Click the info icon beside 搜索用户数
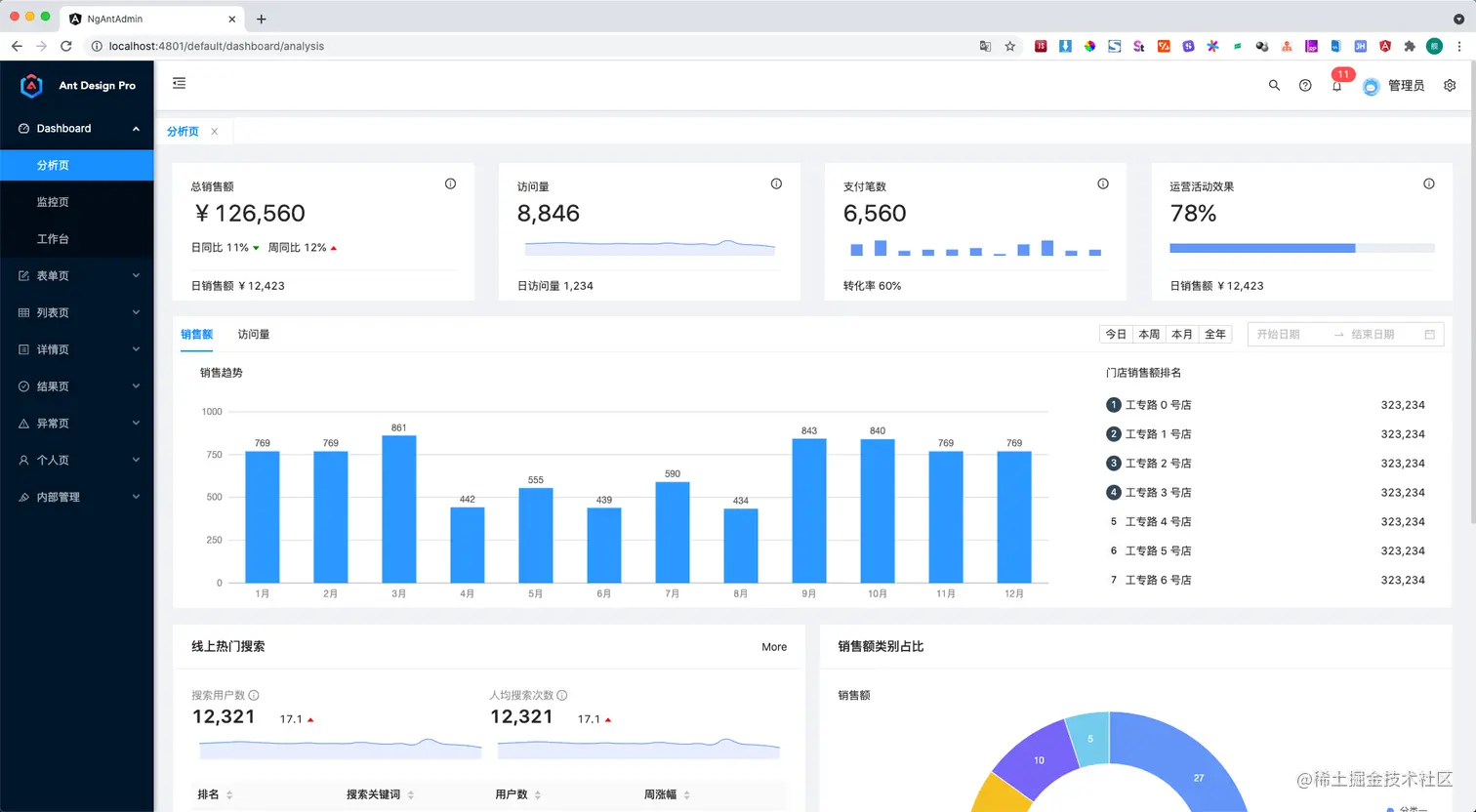The height and width of the screenshot is (812, 1476). pyautogui.click(x=254, y=696)
